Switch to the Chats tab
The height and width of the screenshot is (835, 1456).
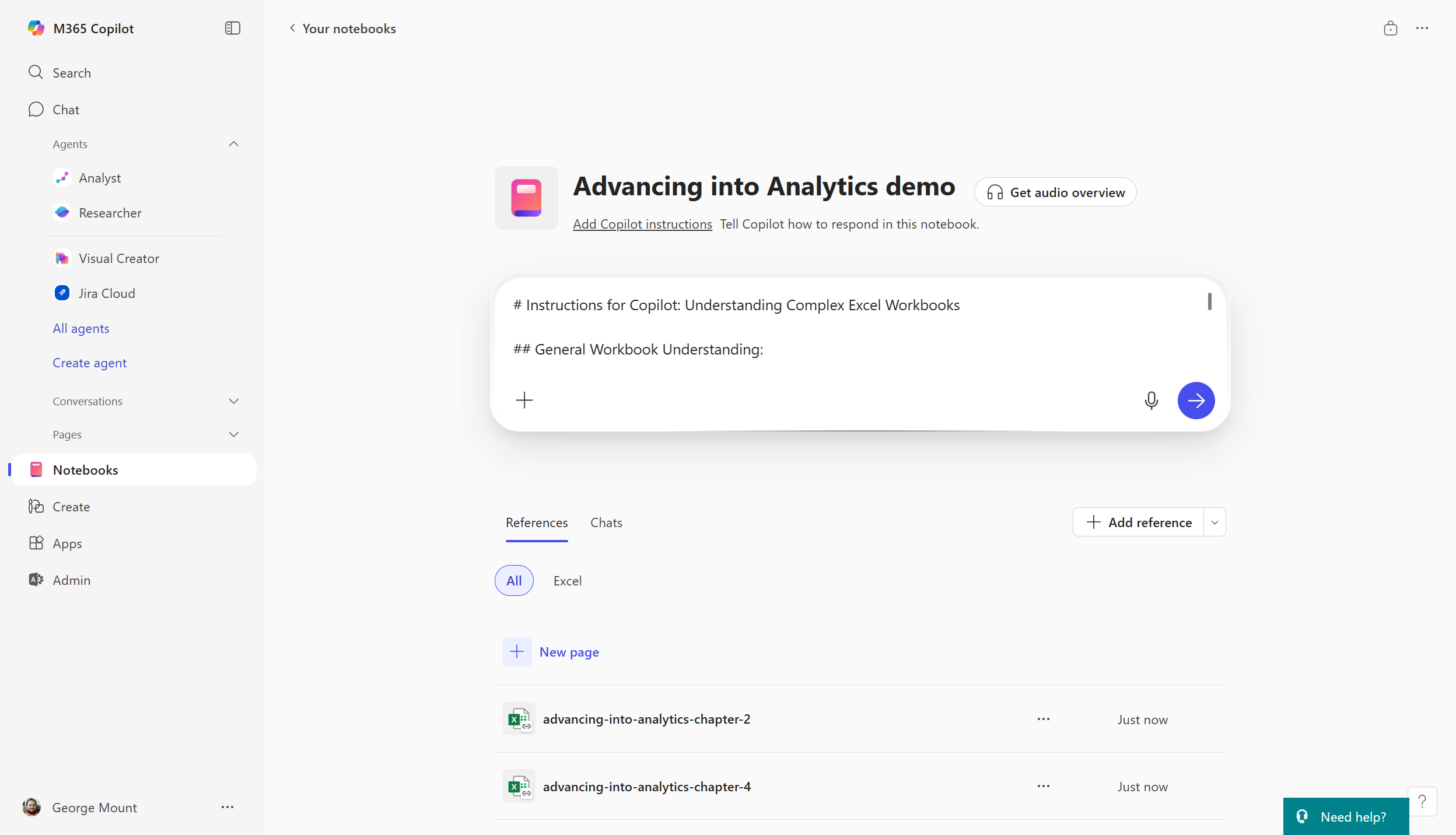(x=605, y=522)
